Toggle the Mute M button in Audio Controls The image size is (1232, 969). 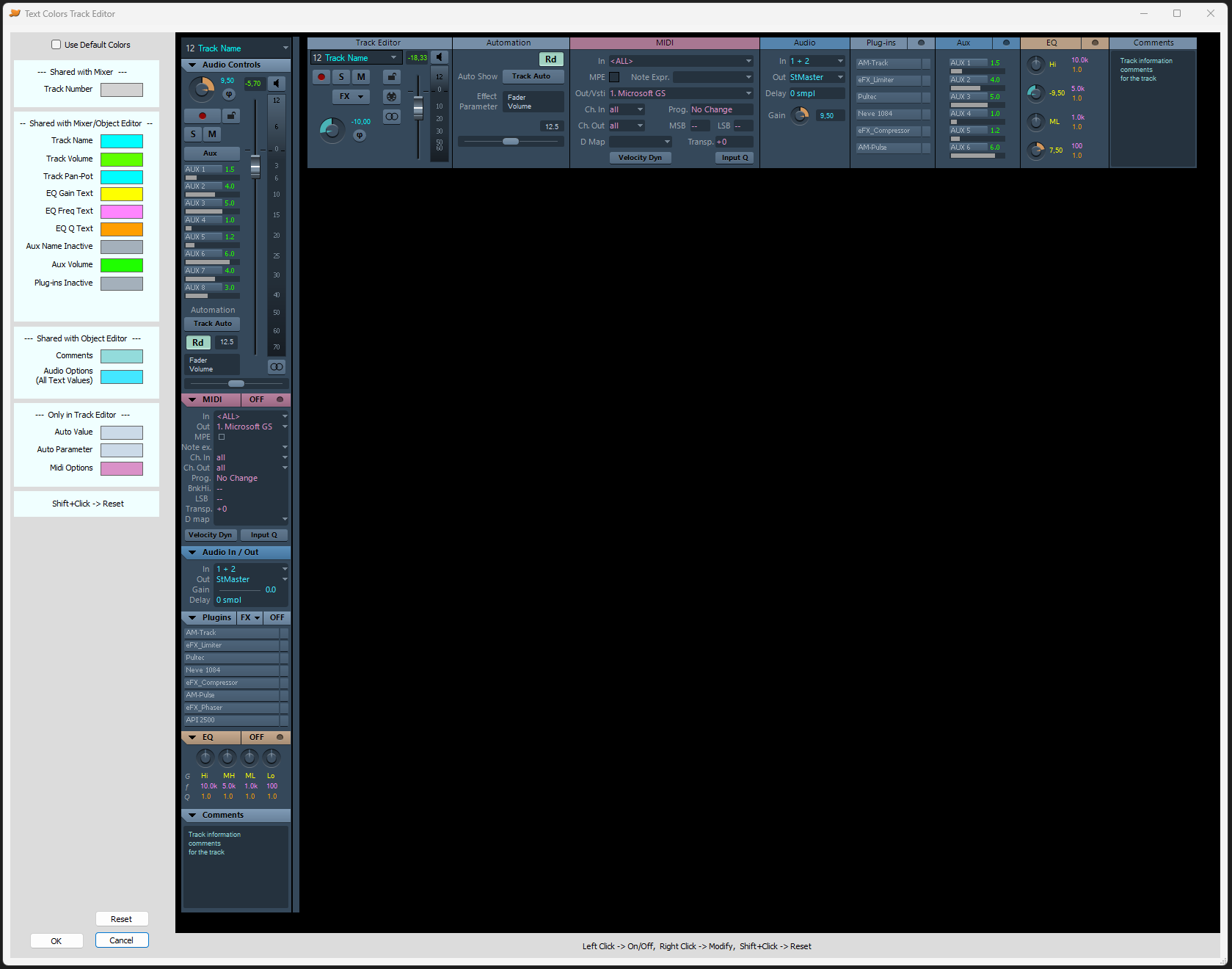(212, 134)
